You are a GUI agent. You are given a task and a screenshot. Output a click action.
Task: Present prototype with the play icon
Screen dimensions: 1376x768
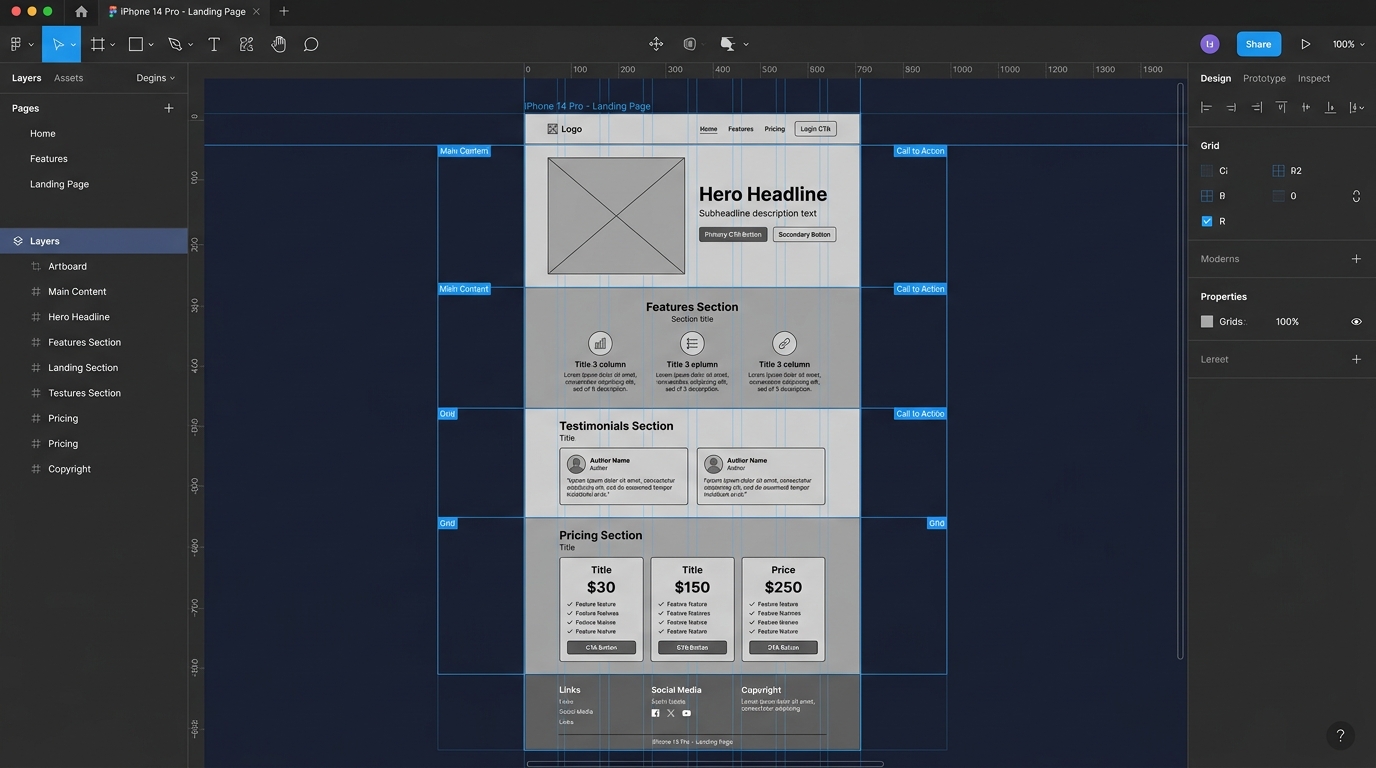[1305, 44]
